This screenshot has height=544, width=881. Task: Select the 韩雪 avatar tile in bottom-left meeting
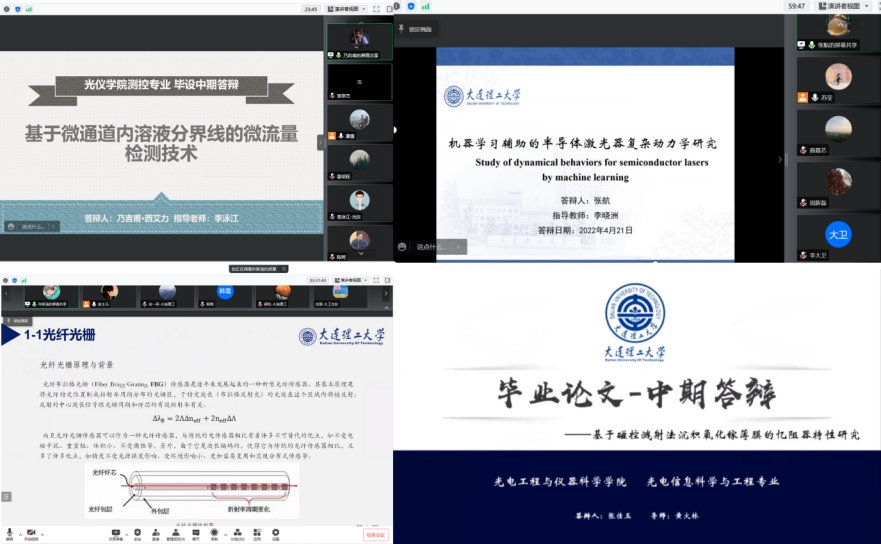(x=225, y=296)
